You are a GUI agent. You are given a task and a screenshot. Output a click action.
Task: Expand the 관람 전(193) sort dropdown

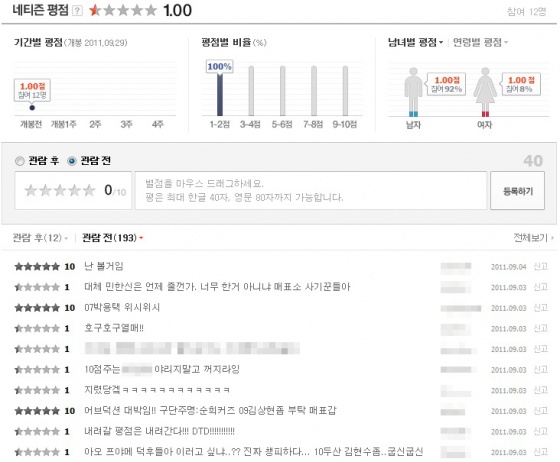(112, 238)
